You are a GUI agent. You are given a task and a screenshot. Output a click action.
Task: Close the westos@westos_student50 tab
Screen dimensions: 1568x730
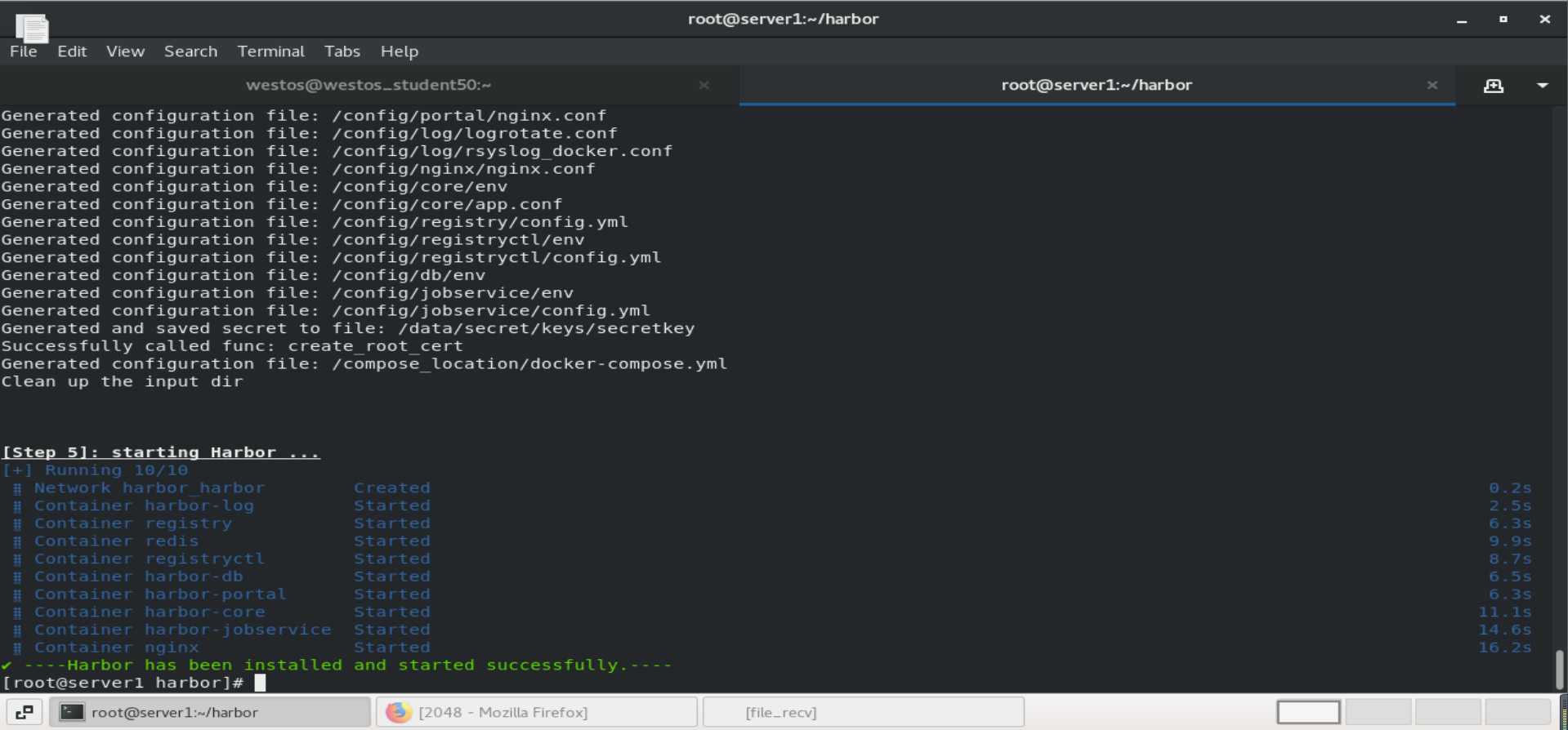[704, 85]
